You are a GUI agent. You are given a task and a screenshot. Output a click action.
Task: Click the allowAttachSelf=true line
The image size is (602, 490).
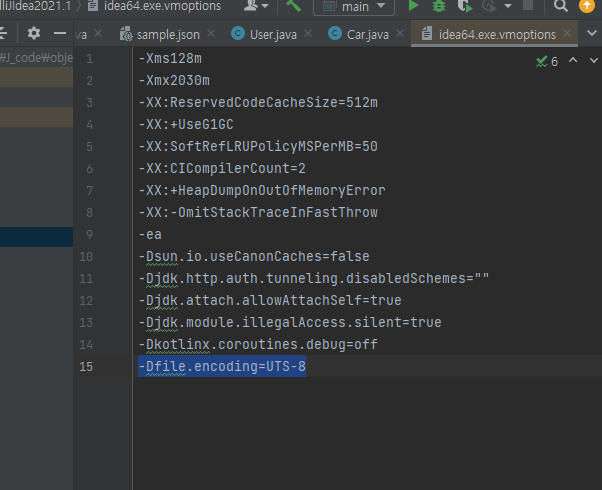tap(270, 300)
